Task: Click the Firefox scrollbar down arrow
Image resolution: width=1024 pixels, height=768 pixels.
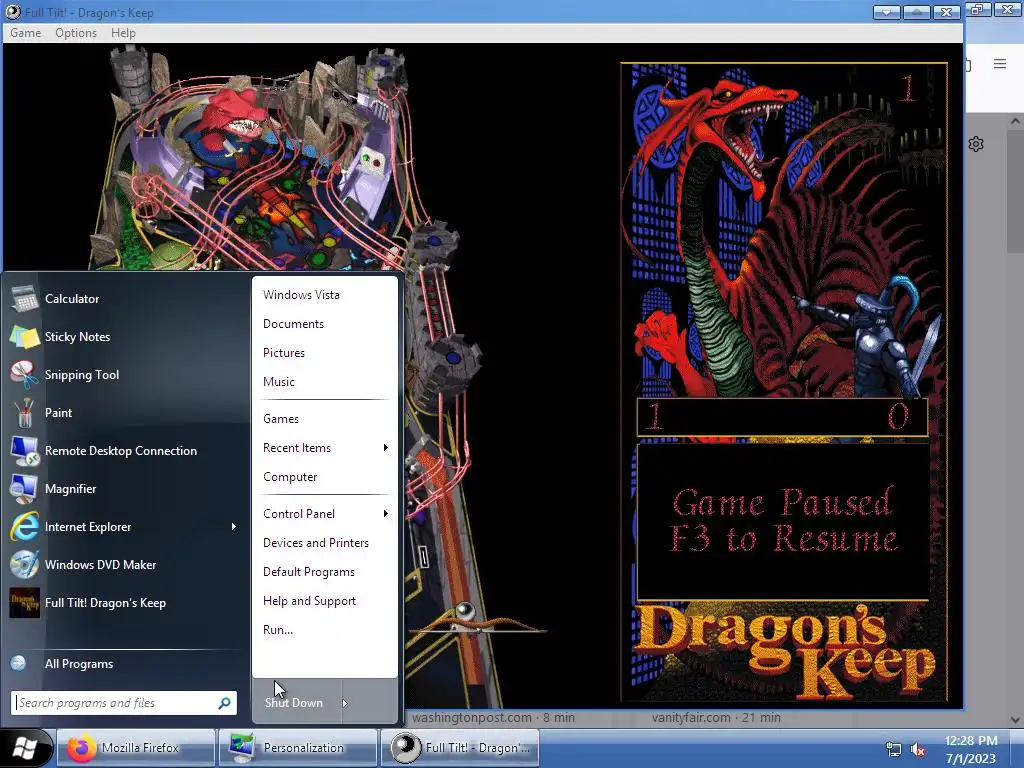Action: click(x=1015, y=719)
